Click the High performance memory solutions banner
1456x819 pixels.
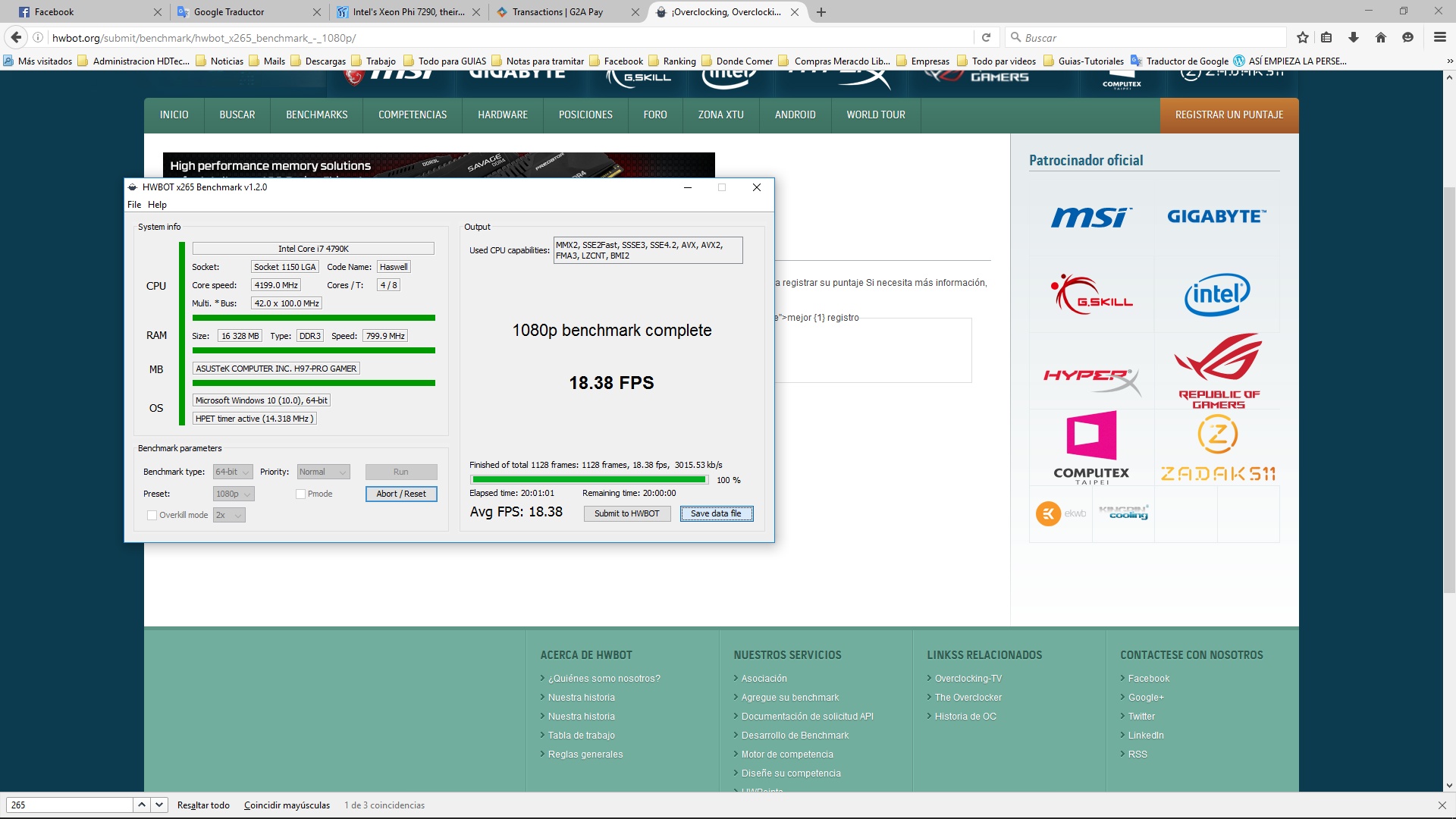tap(438, 165)
